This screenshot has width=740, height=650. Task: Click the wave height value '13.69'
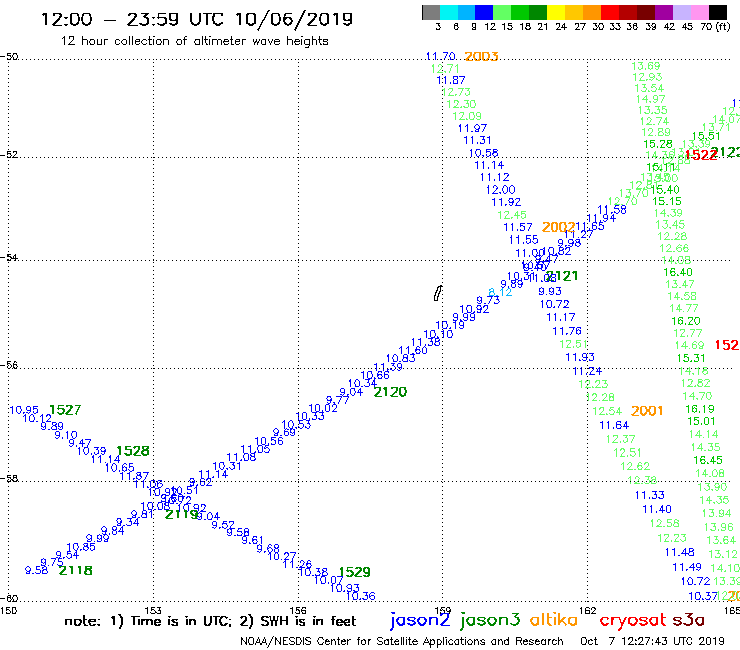[646, 66]
